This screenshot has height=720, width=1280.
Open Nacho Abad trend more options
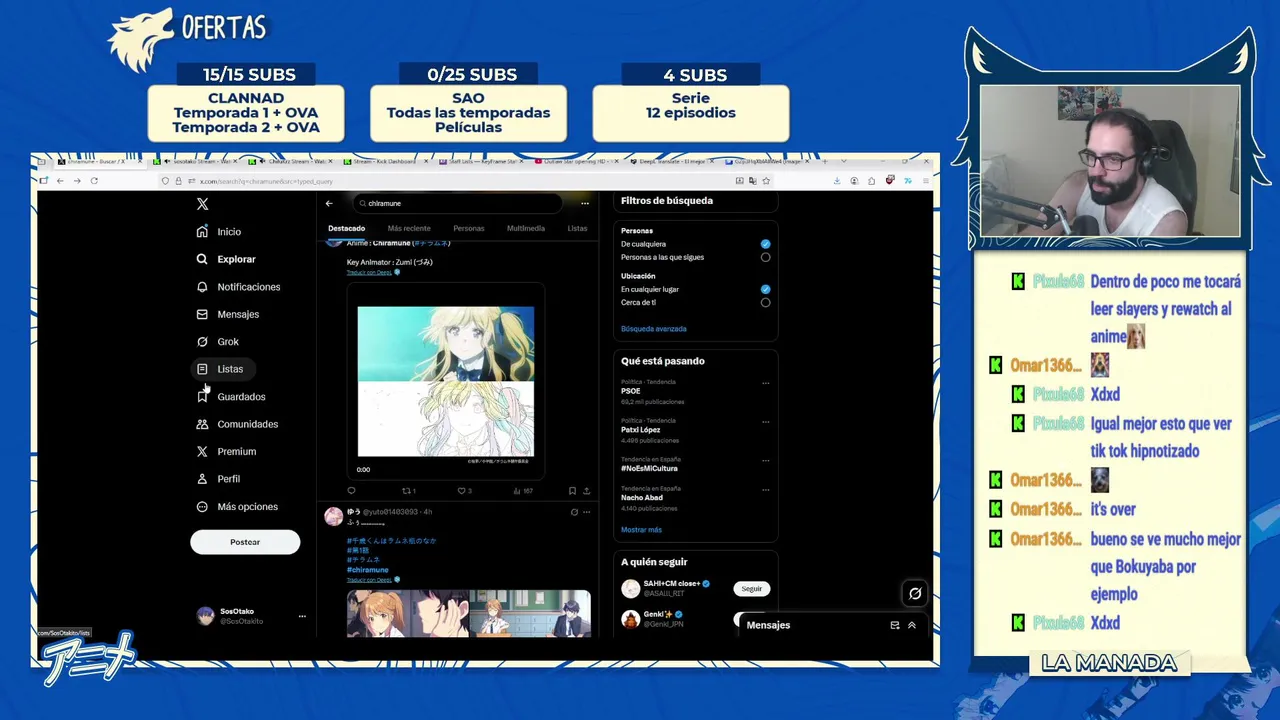(x=766, y=490)
